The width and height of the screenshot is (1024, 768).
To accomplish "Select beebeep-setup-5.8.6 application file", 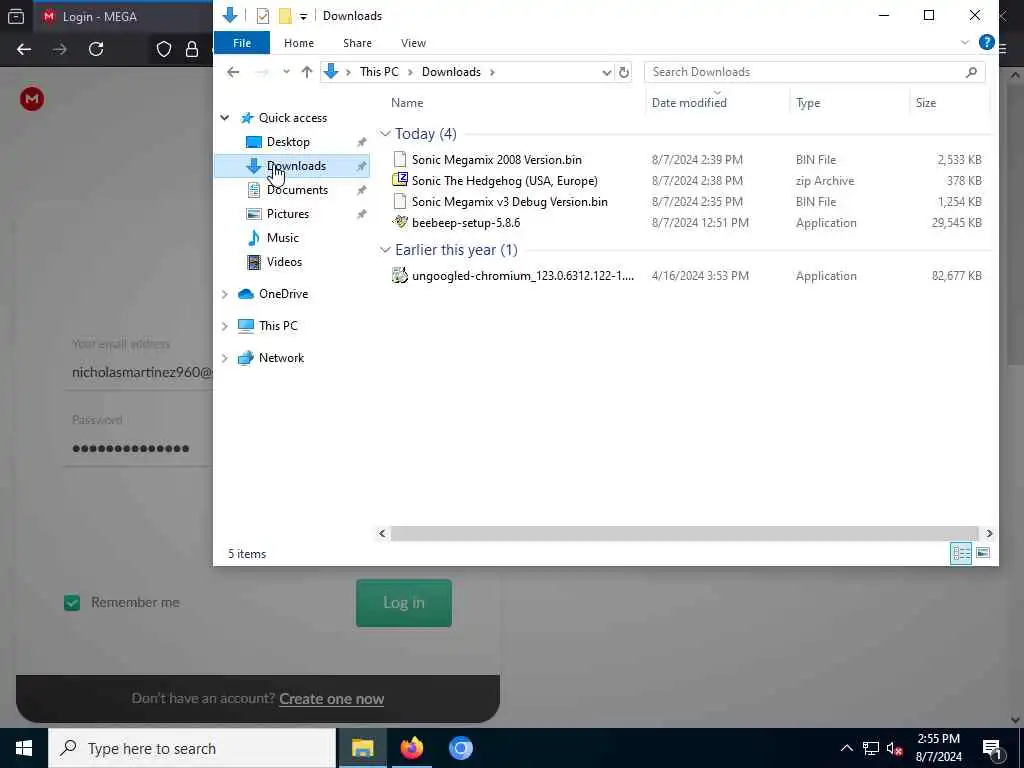I will tap(466, 223).
